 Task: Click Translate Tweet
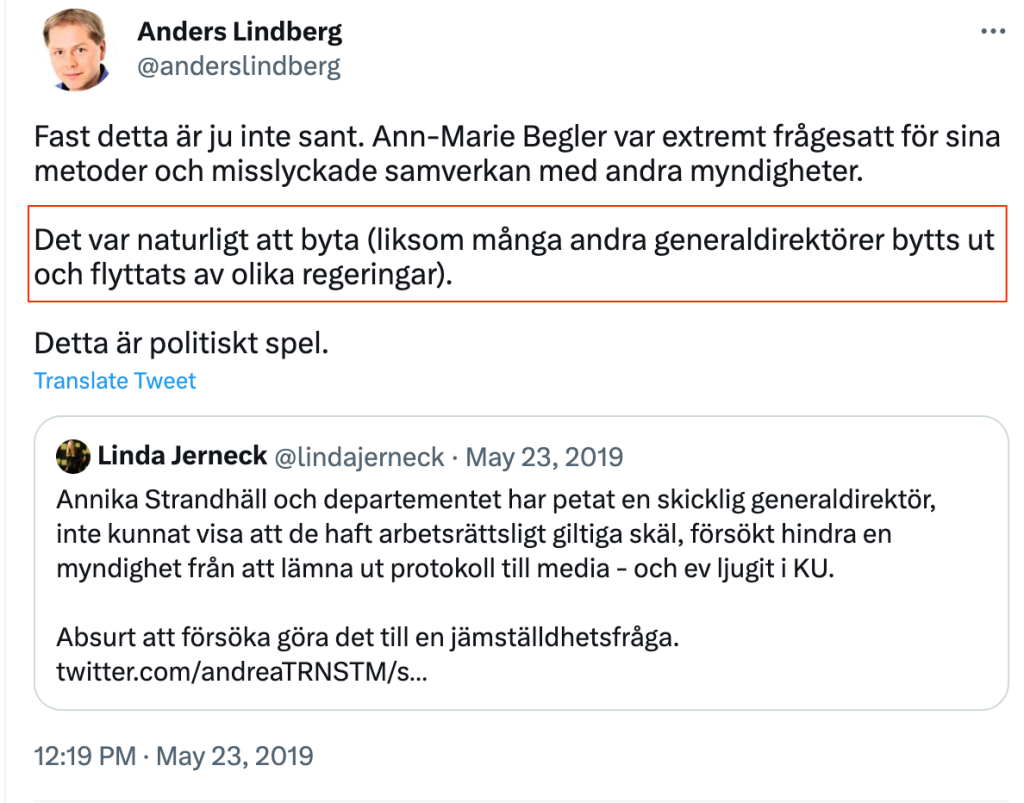pyautogui.click(x=115, y=381)
